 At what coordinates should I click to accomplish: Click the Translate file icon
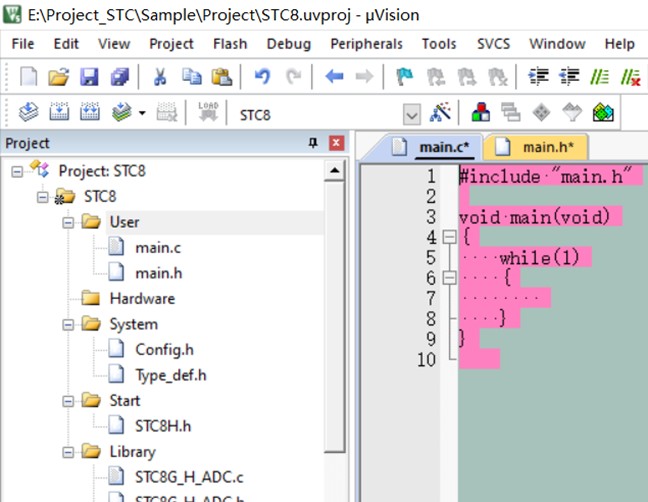(x=29, y=112)
